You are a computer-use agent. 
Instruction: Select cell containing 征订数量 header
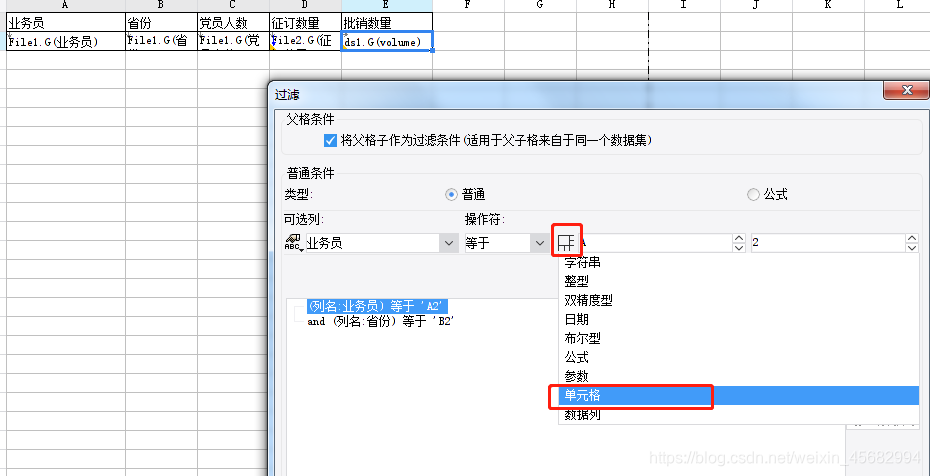(x=305, y=23)
